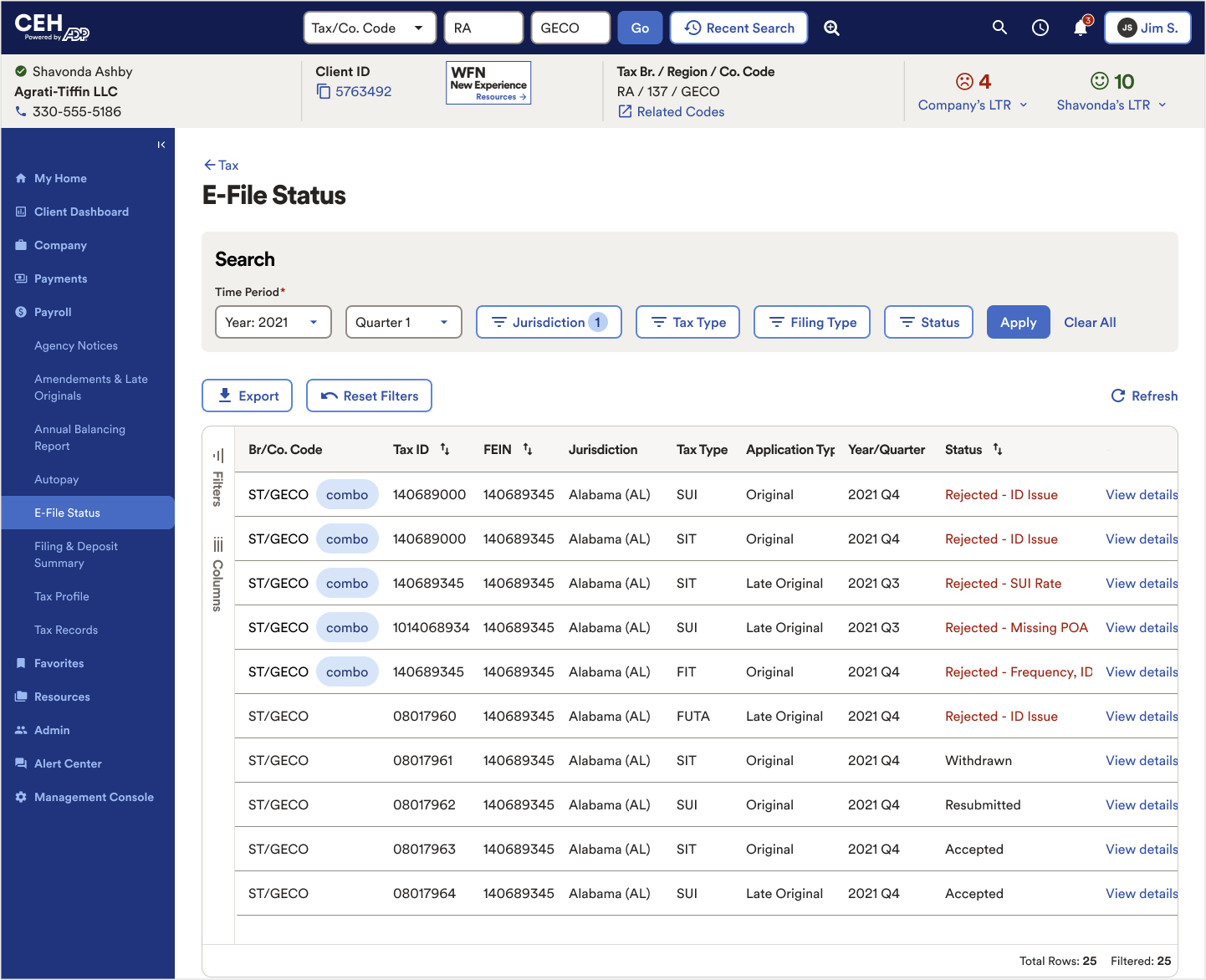Sort results by Status column
Image resolution: width=1206 pixels, height=980 pixels.
pyautogui.click(x=998, y=449)
